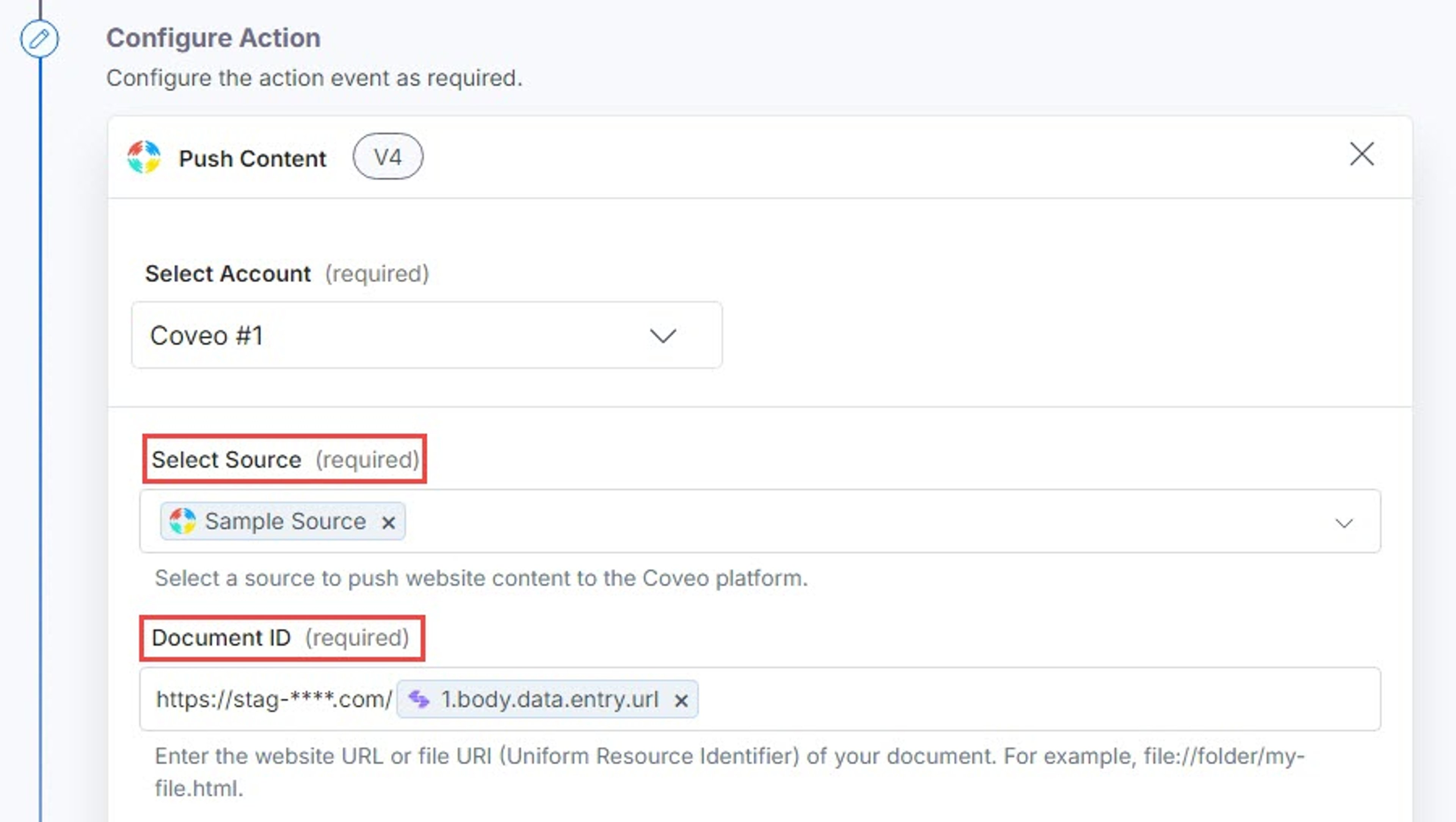This screenshot has width=1456, height=822.
Task: Click 'Configure the action event as required' text
Action: point(314,78)
